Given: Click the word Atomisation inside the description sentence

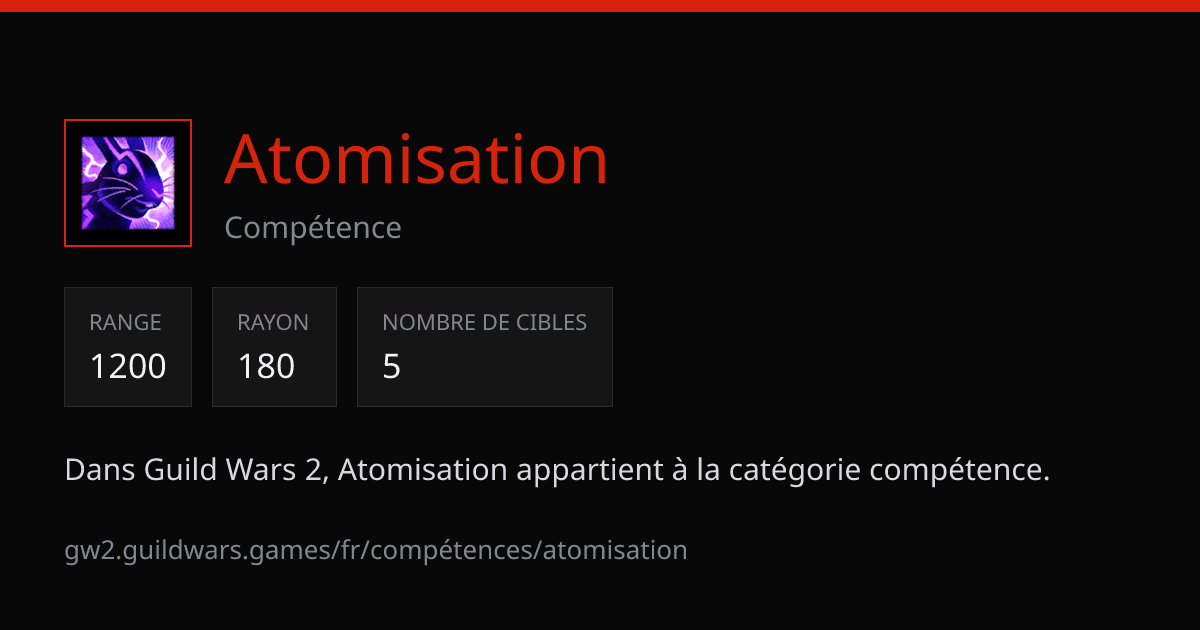Looking at the screenshot, I should pyautogui.click(x=424, y=469).
